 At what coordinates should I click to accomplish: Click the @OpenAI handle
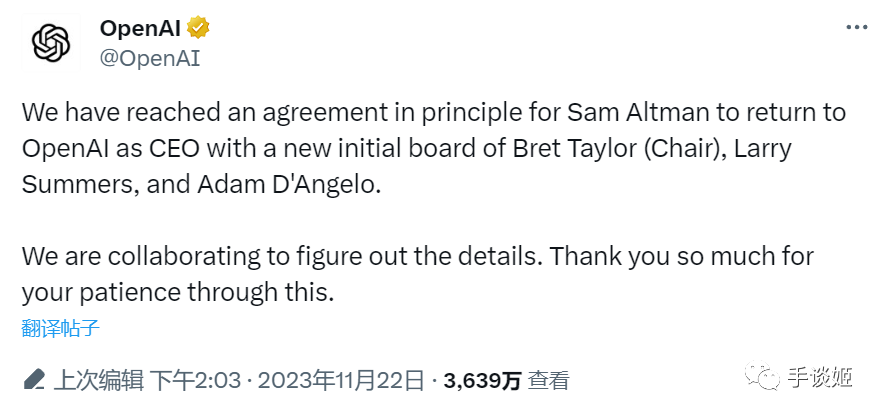click(150, 58)
